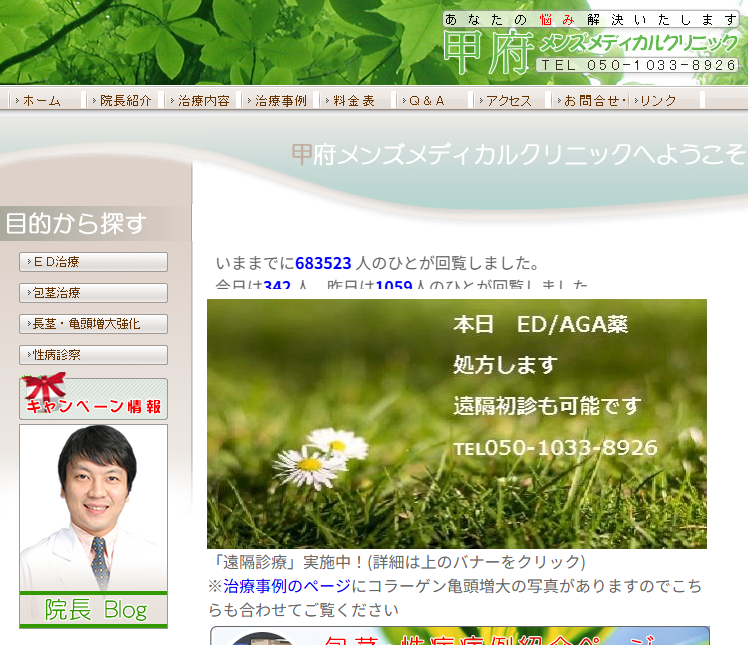Click the ED/AGA薬 daisy banner image

pyautogui.click(x=456, y=423)
